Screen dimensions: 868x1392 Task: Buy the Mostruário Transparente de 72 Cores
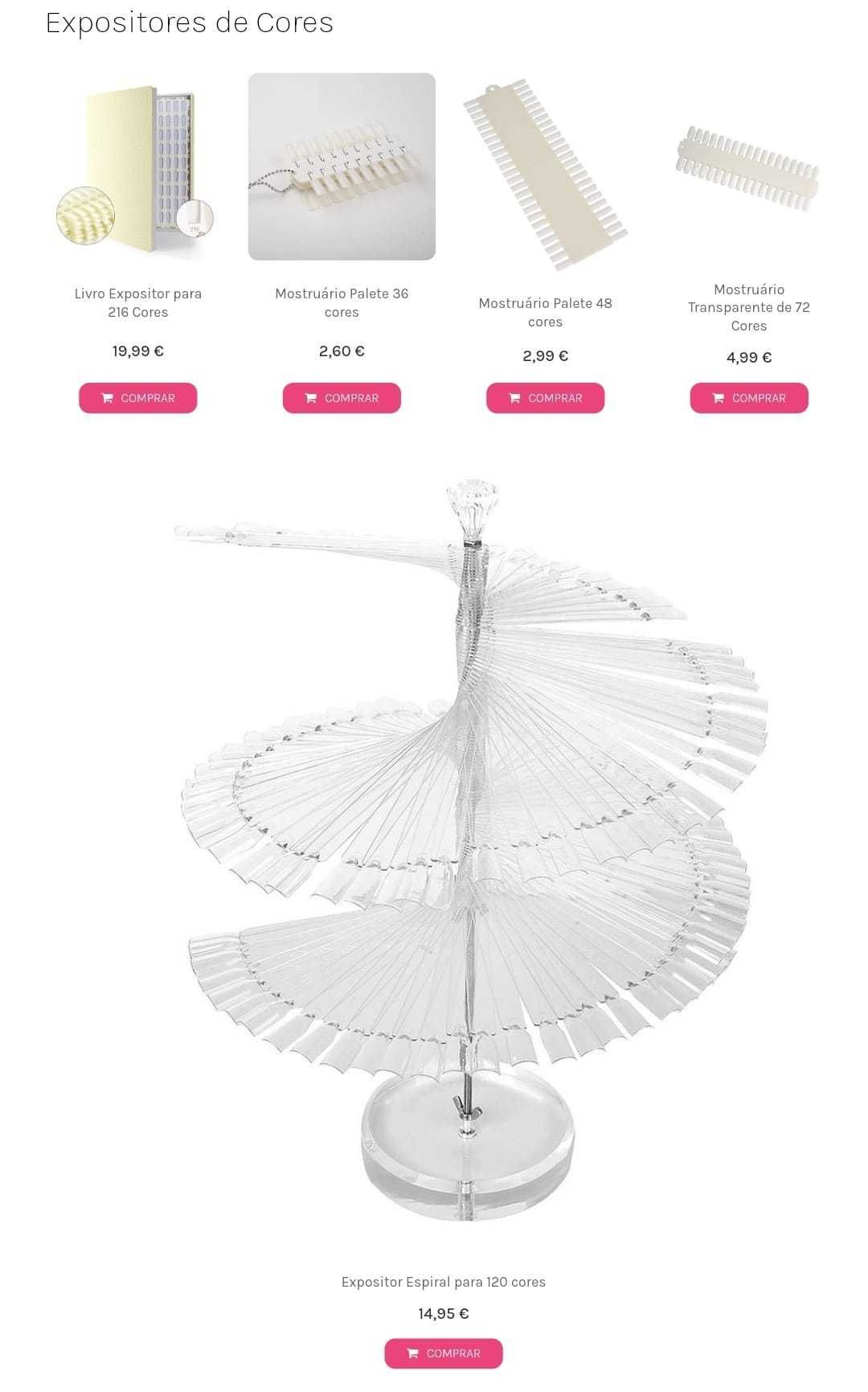point(749,398)
